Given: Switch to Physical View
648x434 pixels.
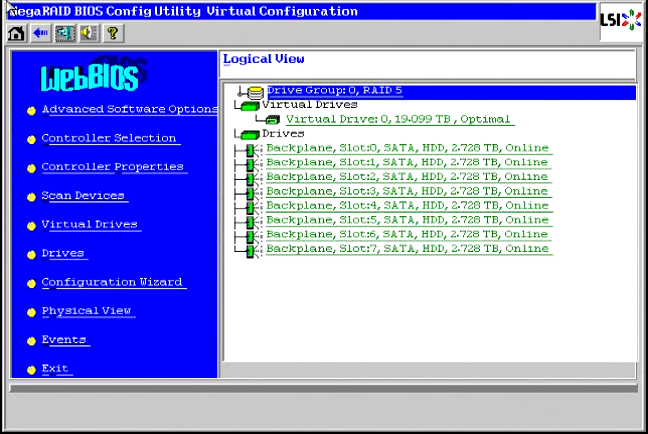Looking at the screenshot, I should point(86,311).
